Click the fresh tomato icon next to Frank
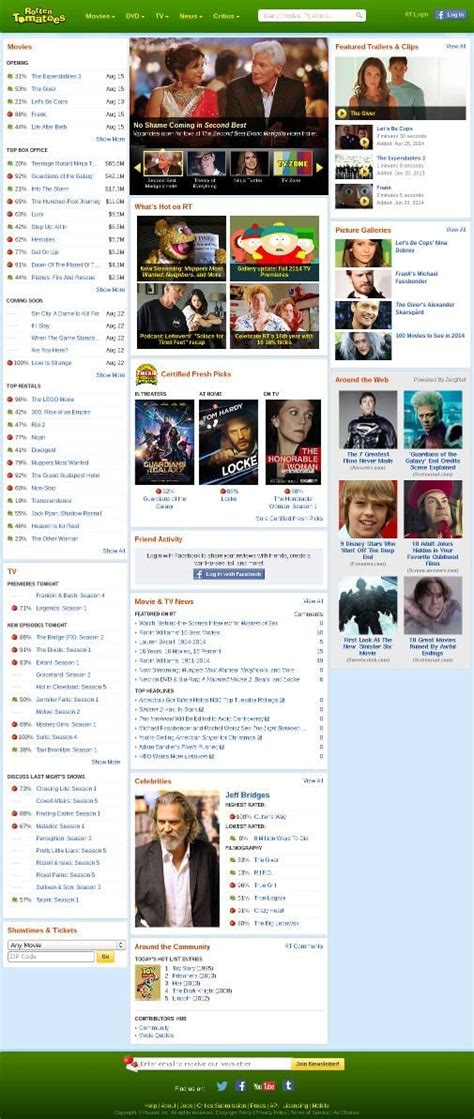The height and width of the screenshot is (1119, 474). click(x=10, y=114)
